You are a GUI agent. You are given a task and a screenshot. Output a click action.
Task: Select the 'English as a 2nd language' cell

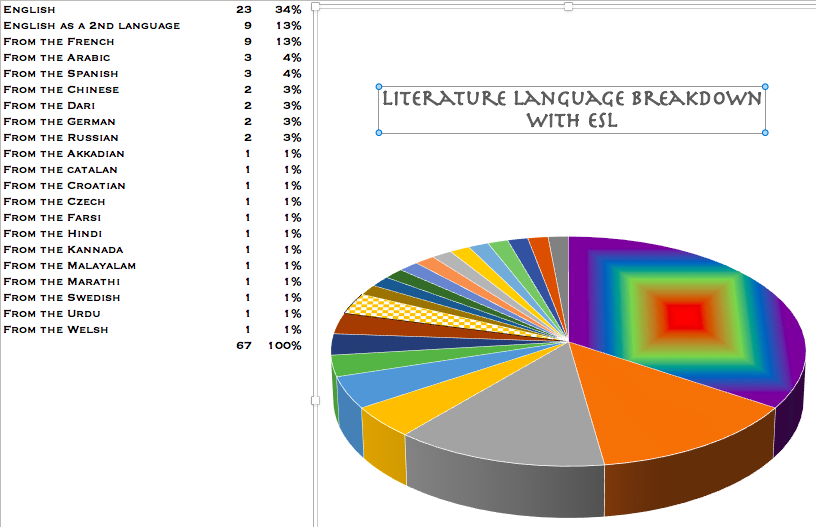(x=92, y=25)
